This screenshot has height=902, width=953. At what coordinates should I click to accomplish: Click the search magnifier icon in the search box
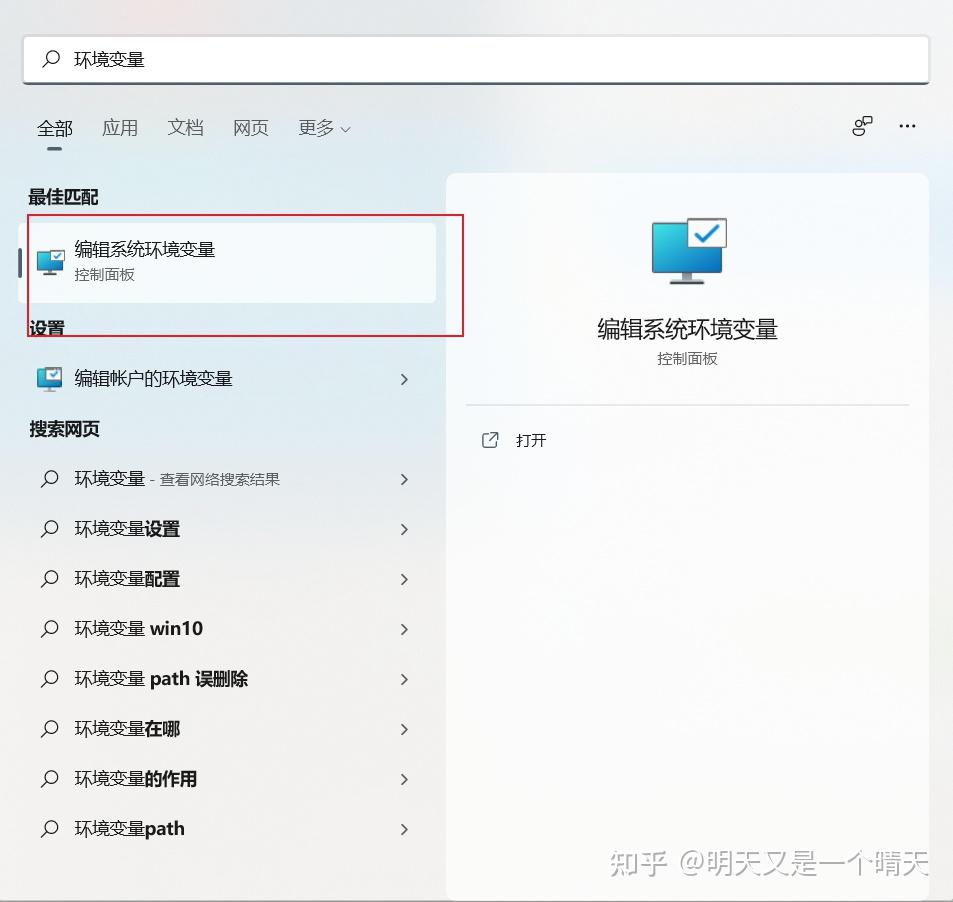click(x=51, y=59)
